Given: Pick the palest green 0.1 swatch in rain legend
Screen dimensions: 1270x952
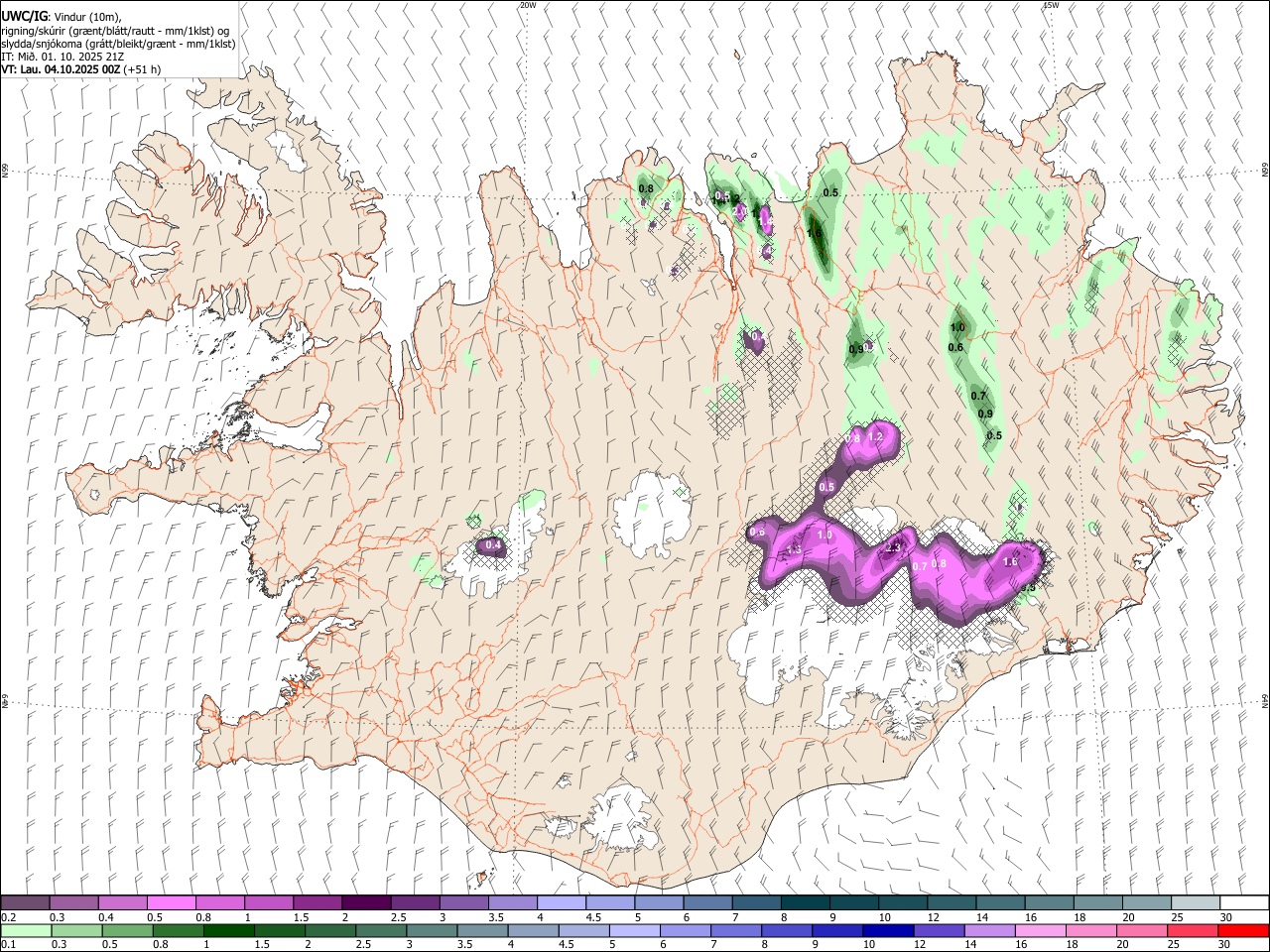Looking at the screenshot, I should coord(26,930).
